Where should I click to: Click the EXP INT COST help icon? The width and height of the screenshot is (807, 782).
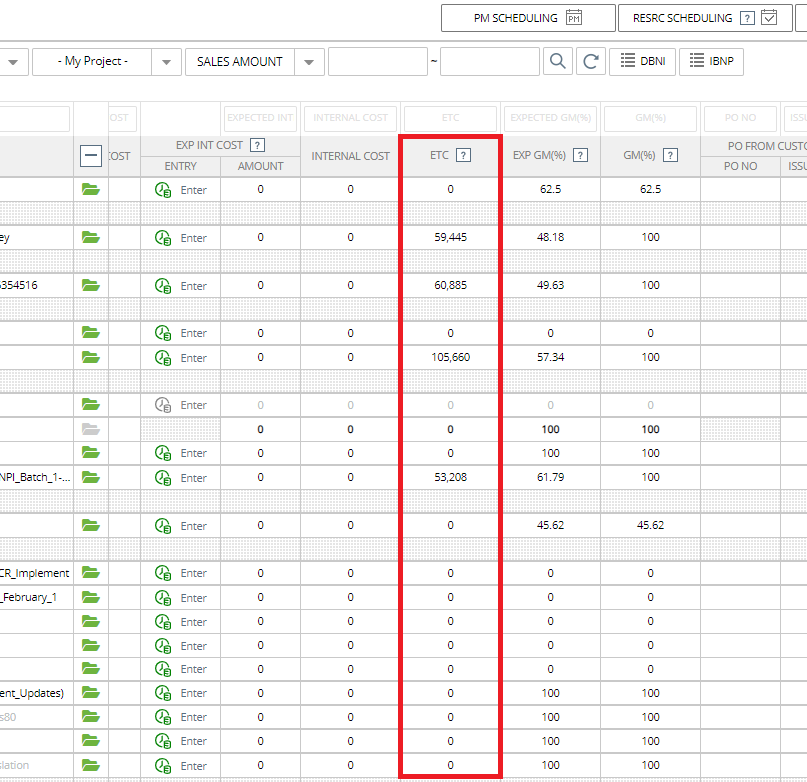pyautogui.click(x=257, y=145)
